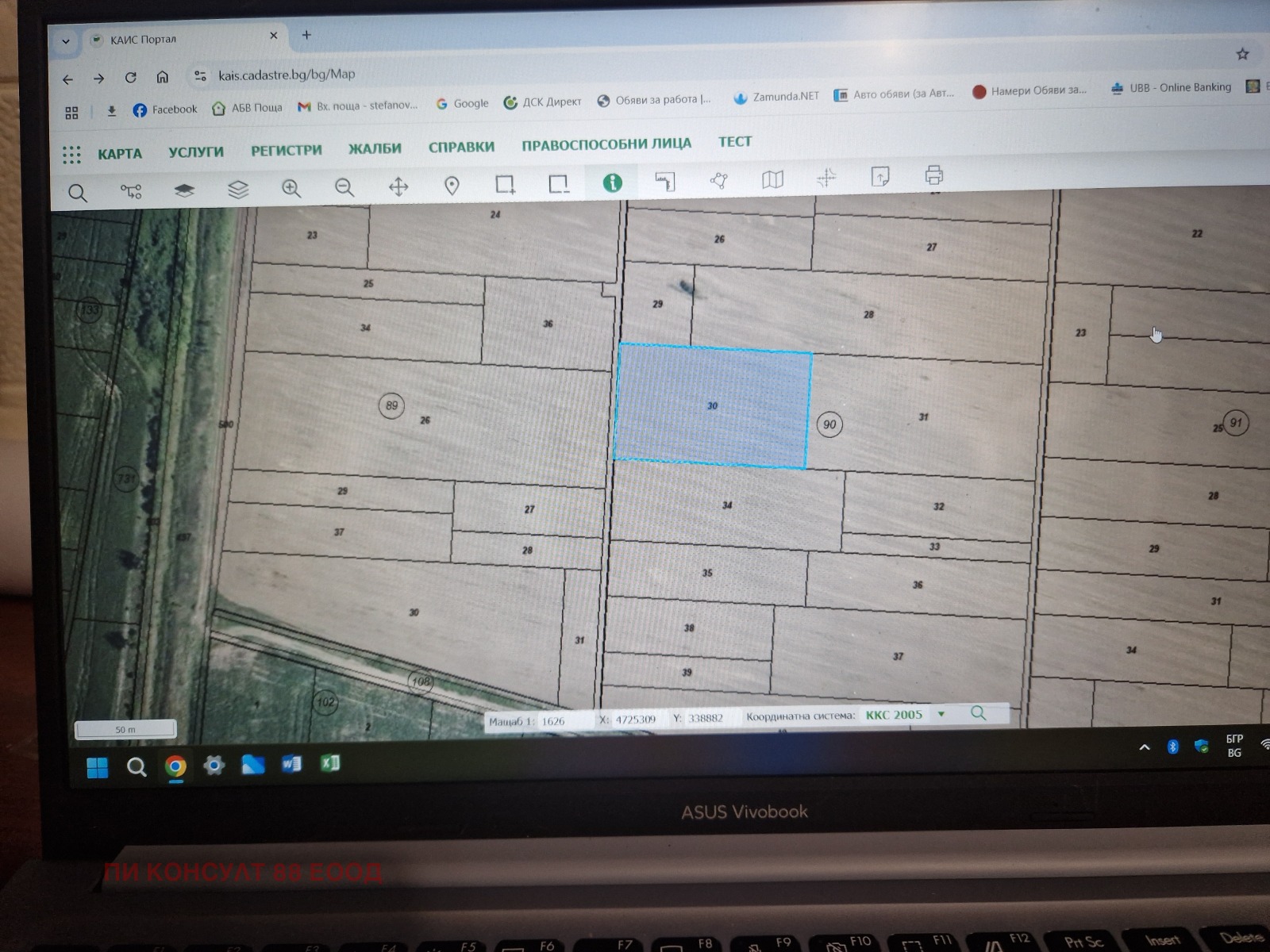Expand the КСС 2005 coordinate system dropdown
This screenshot has height=952, width=1270.
tap(941, 714)
